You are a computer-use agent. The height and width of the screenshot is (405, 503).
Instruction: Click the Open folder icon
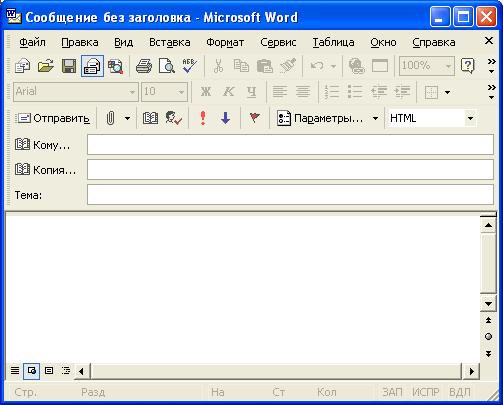(x=46, y=66)
